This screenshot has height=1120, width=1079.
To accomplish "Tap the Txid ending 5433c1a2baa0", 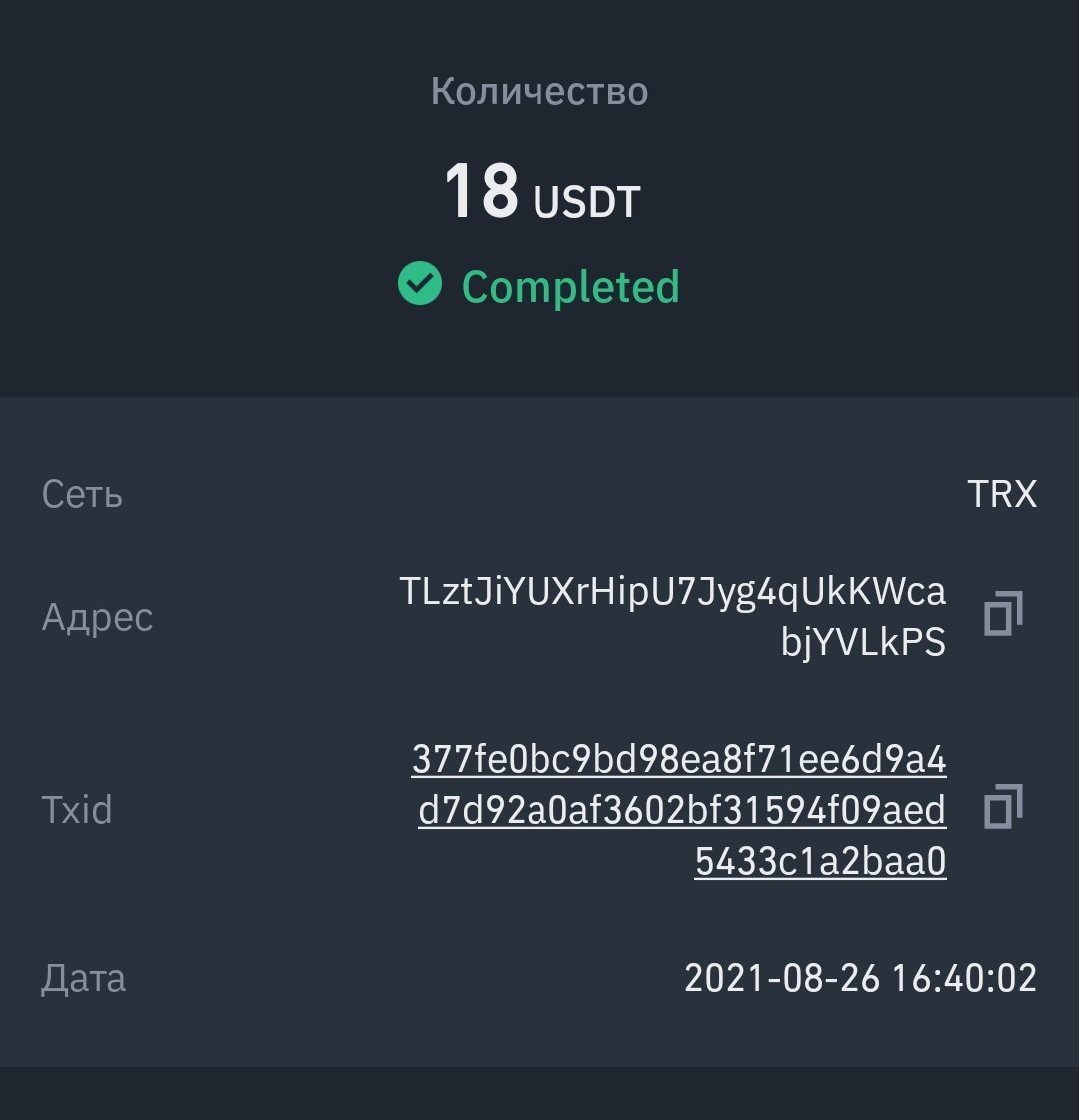I will click(x=820, y=860).
